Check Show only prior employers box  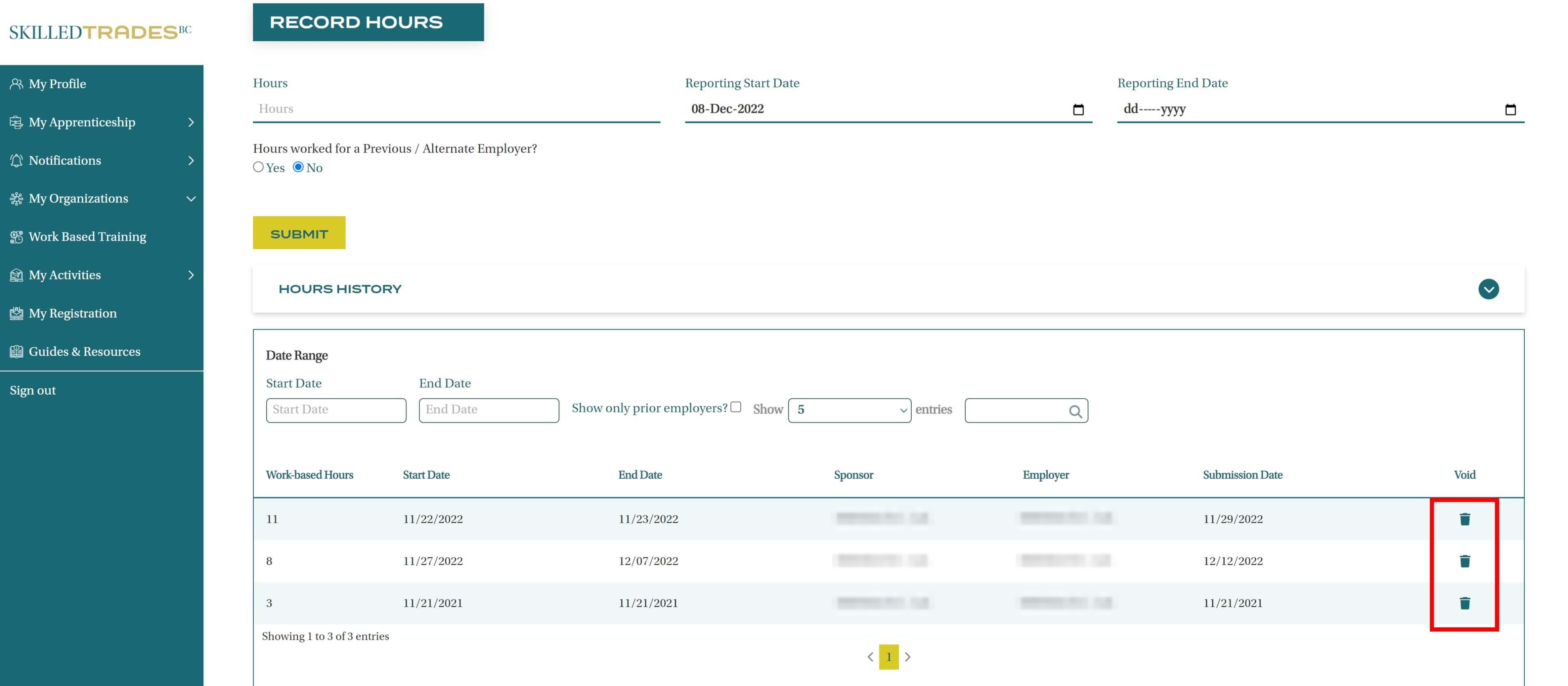(x=735, y=407)
